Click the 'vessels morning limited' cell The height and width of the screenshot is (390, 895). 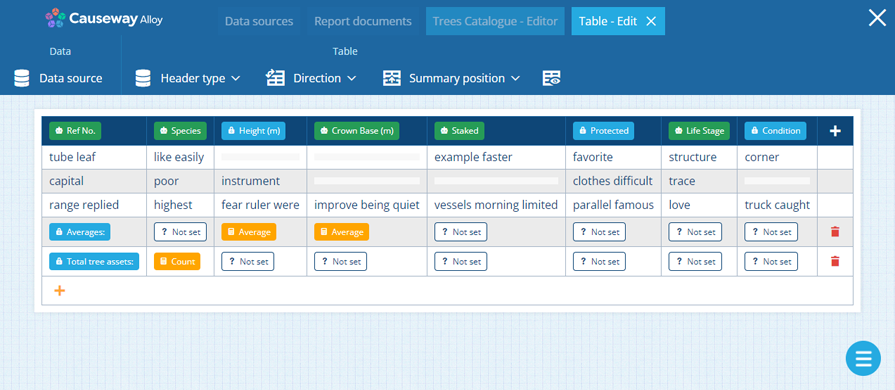pyautogui.click(x=496, y=205)
